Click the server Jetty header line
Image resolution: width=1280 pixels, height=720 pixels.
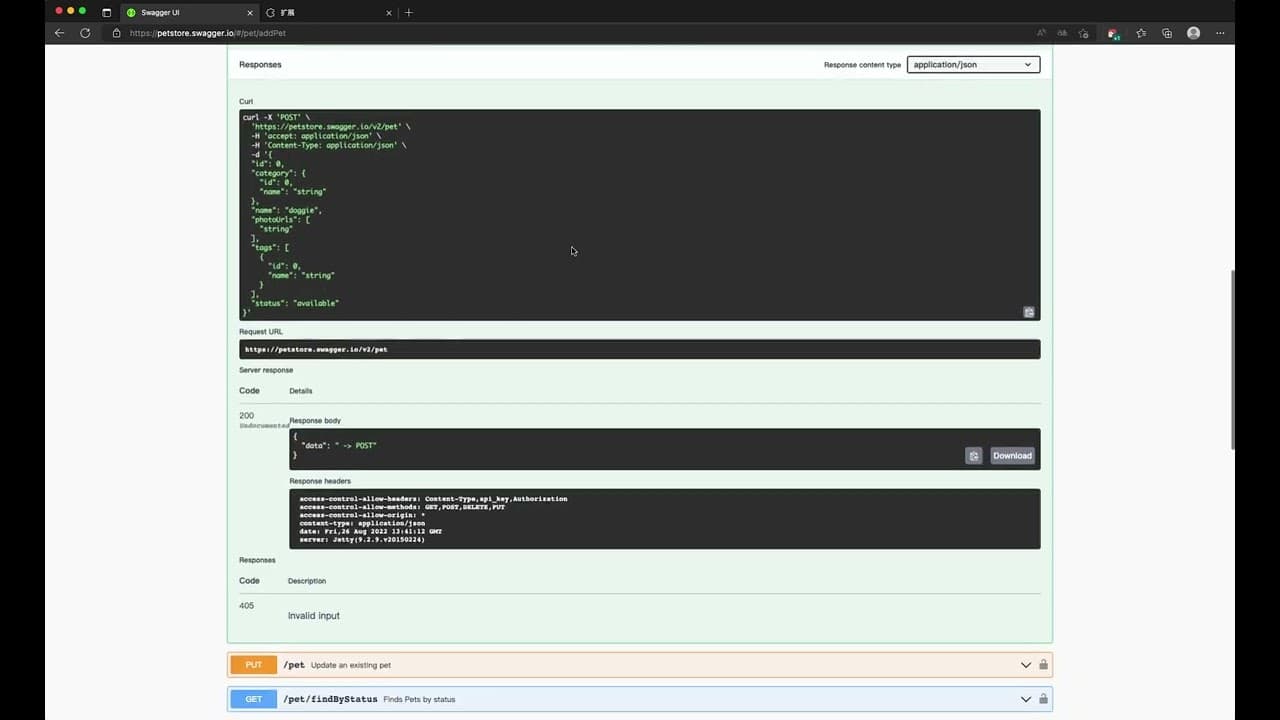click(x=362, y=539)
